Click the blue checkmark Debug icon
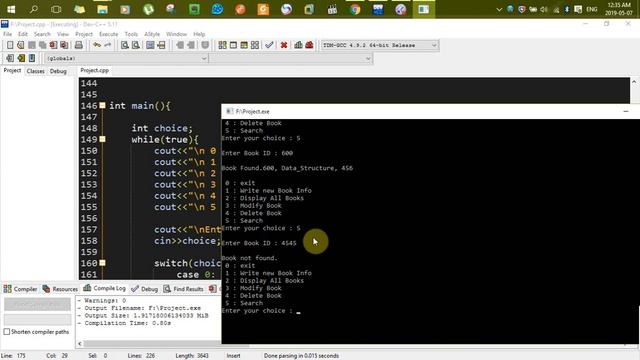This screenshot has height=360, width=640. pyautogui.click(x=269, y=45)
